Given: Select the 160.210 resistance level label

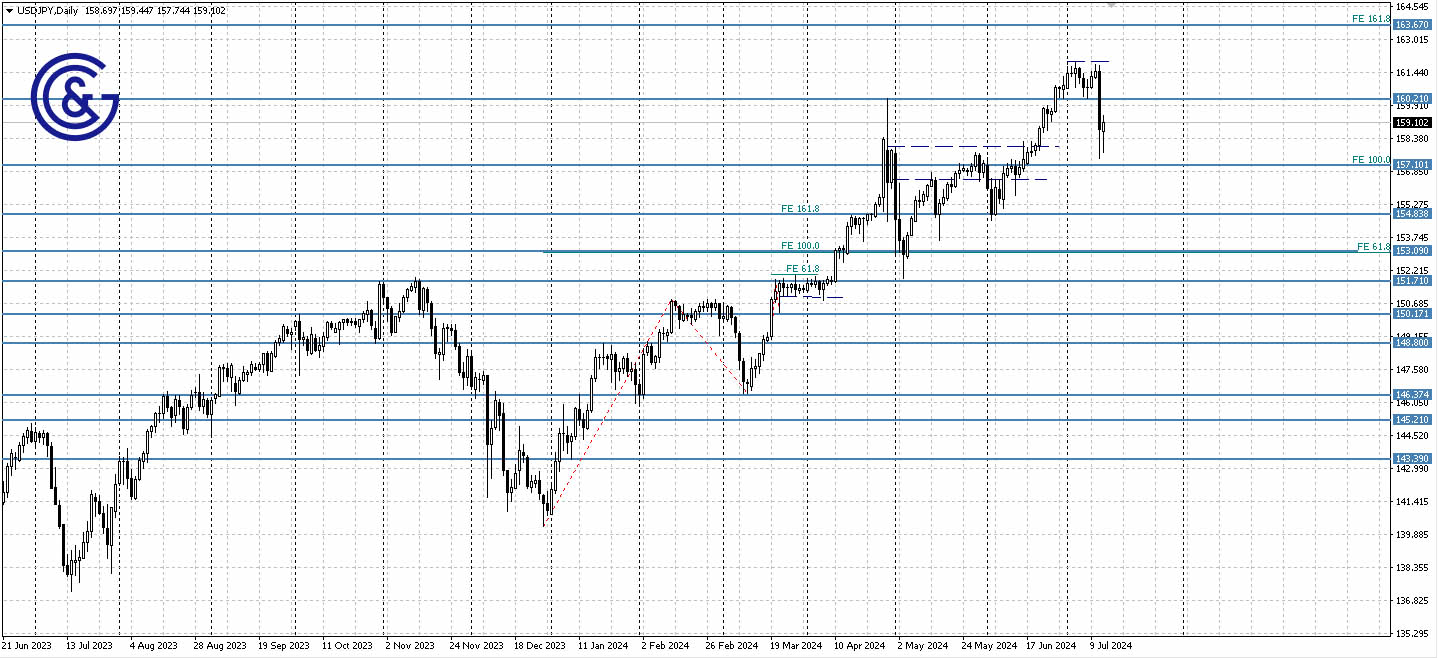Looking at the screenshot, I should [x=1413, y=97].
